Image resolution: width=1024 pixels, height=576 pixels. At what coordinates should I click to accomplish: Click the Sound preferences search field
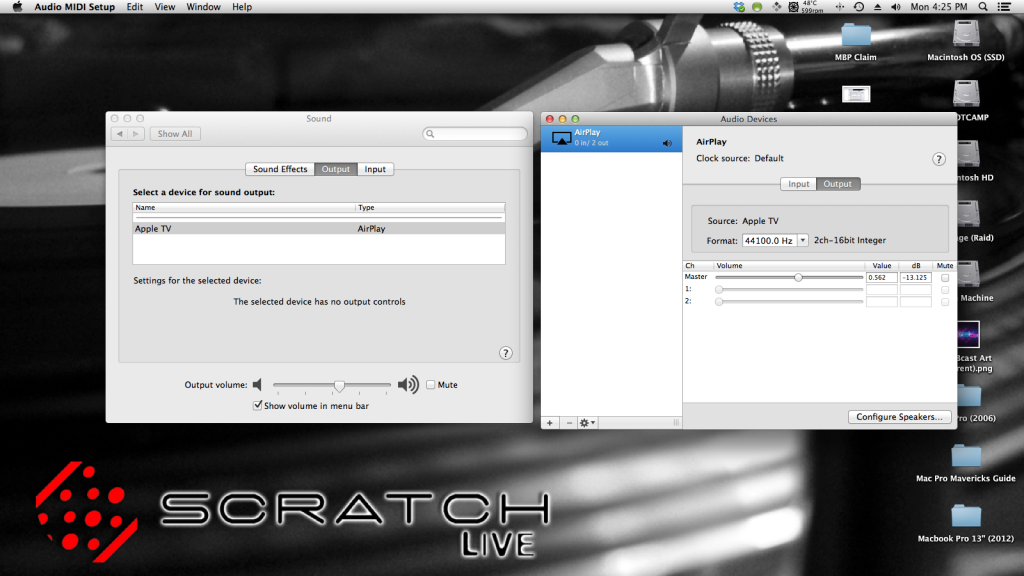[475, 134]
